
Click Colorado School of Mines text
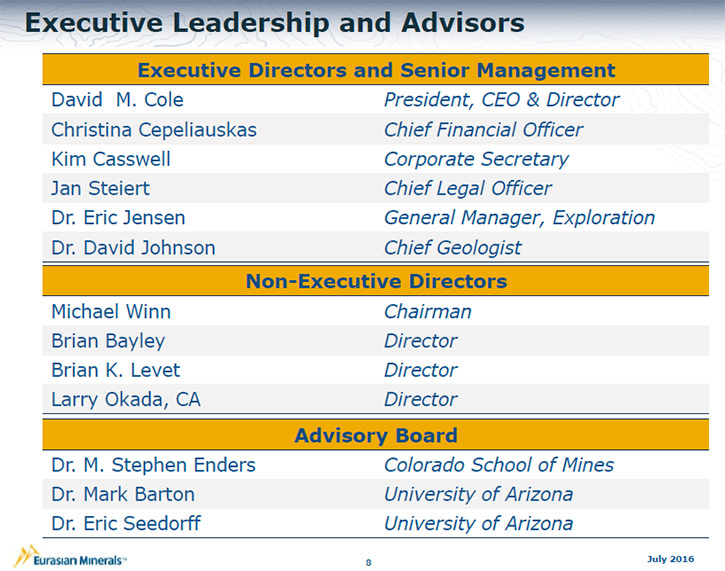499,465
